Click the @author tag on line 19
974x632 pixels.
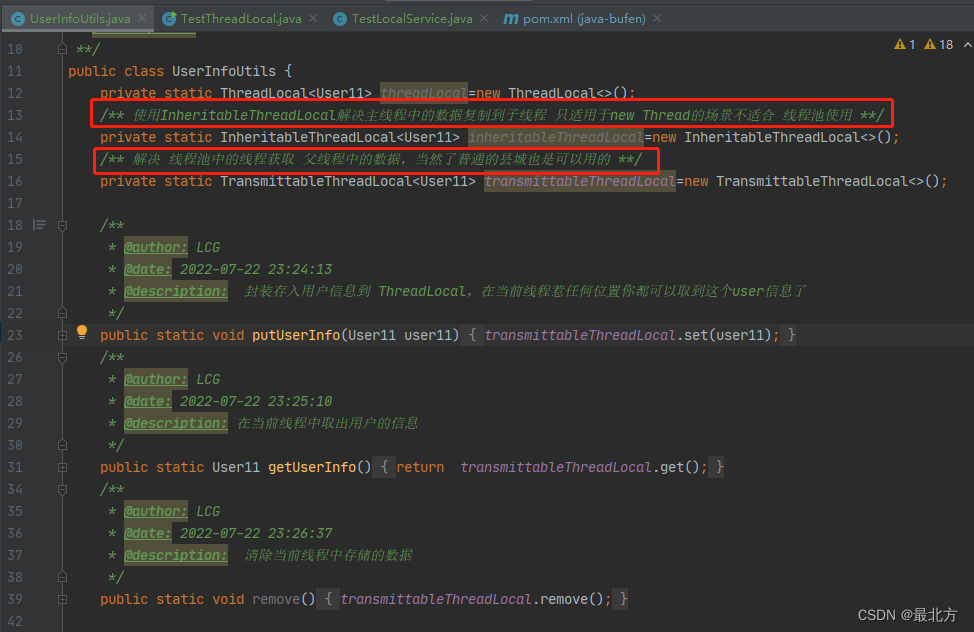155,247
